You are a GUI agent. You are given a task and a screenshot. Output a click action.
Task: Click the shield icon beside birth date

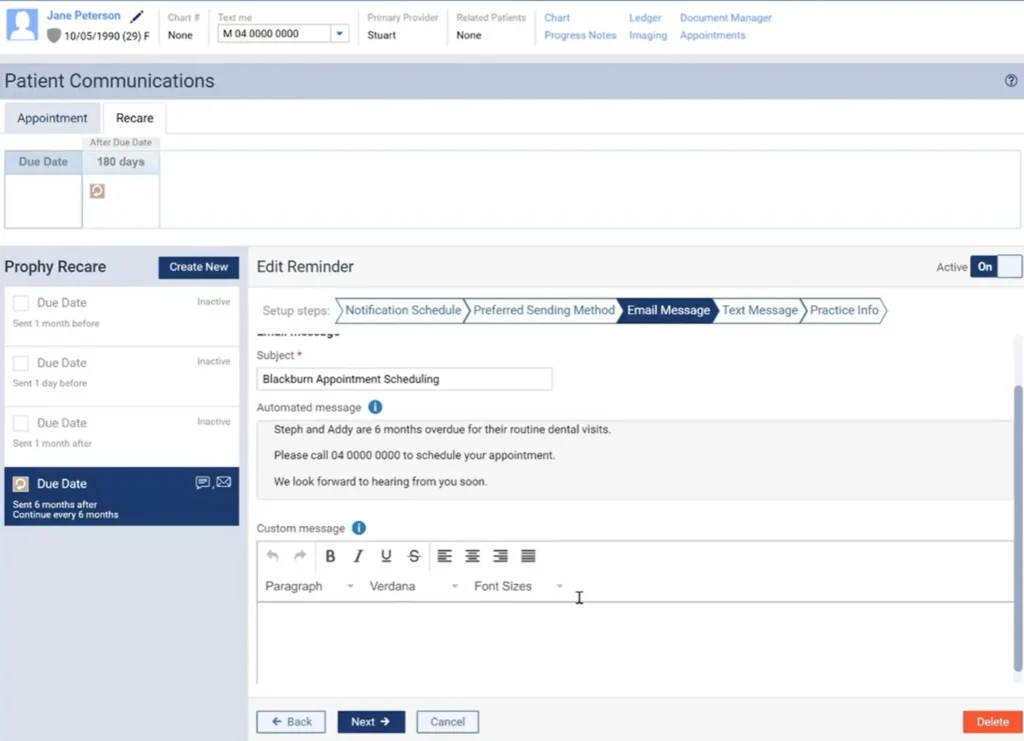[x=54, y=35]
